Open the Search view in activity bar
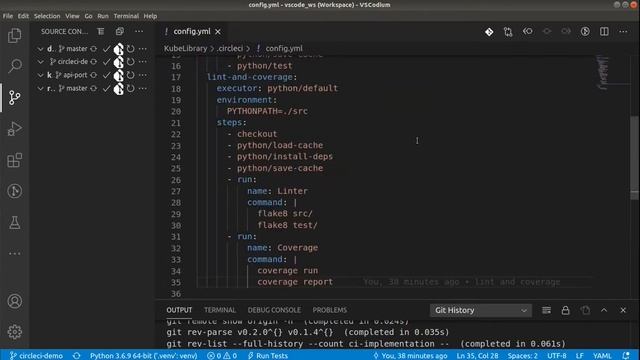This screenshot has height=360, width=640. click(15, 65)
